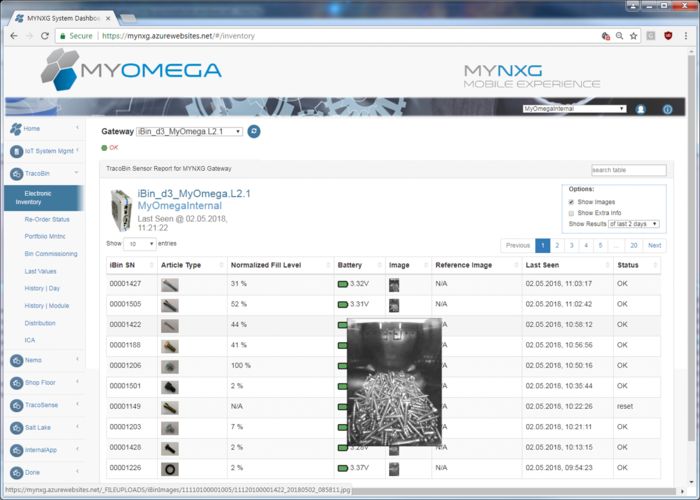Open the Gateway selection dropdown
Screen dimensions: 700x500
(189, 131)
